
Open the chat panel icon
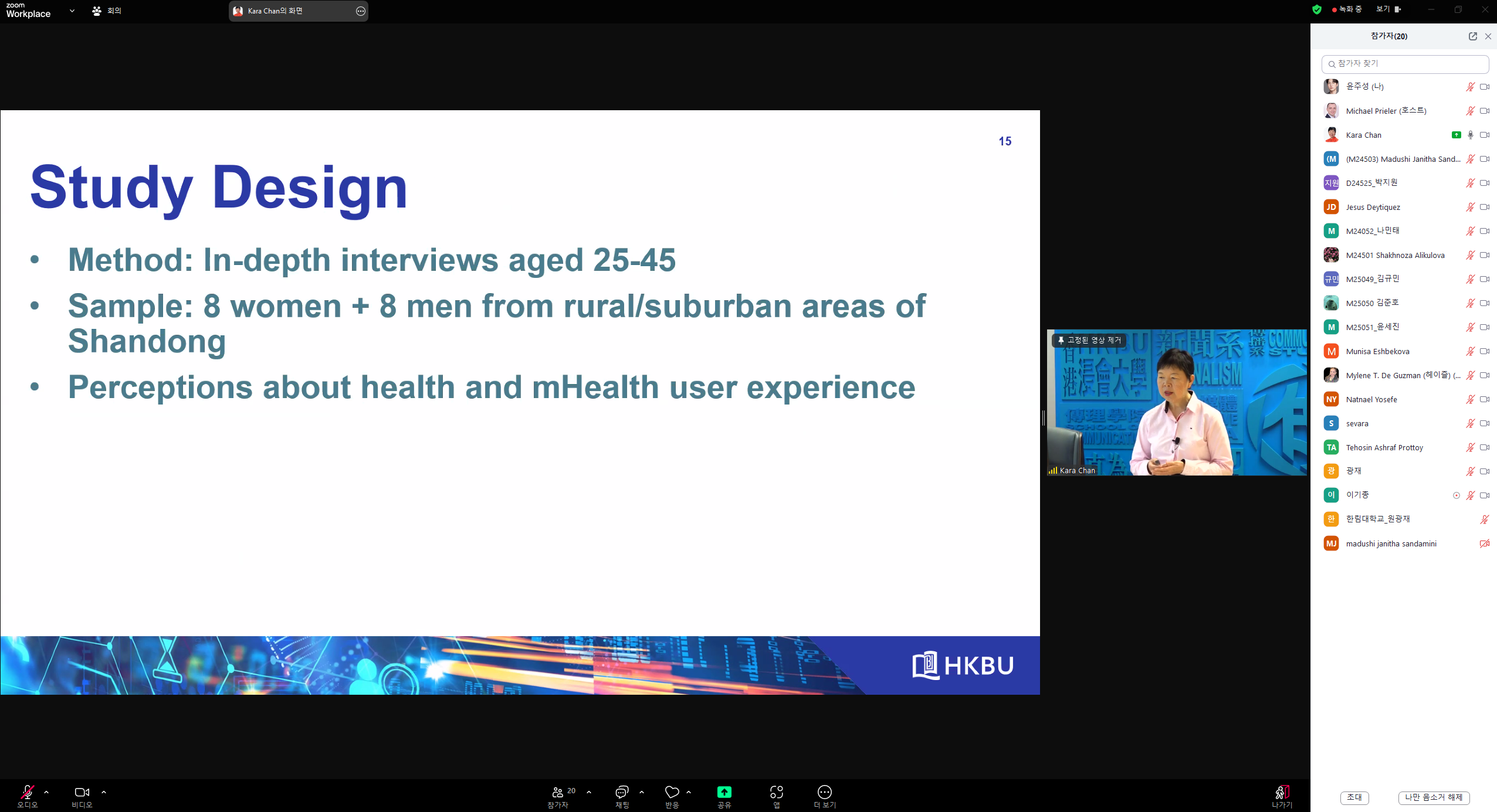622,793
